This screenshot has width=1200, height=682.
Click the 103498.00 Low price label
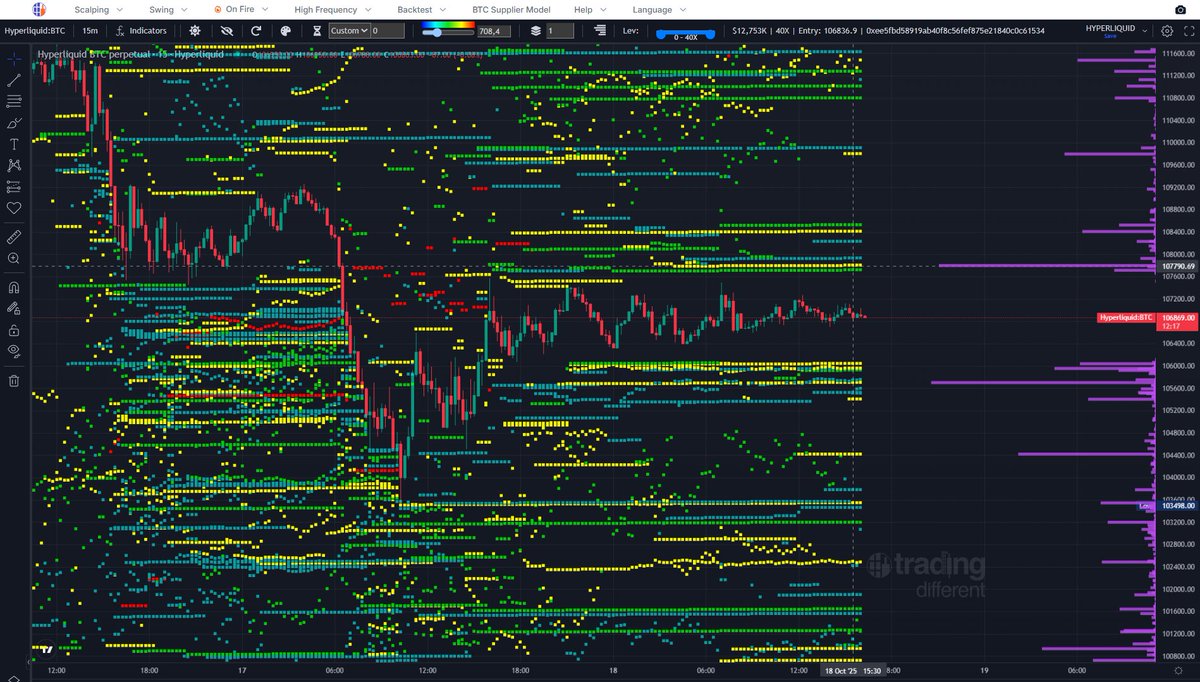[1178, 507]
